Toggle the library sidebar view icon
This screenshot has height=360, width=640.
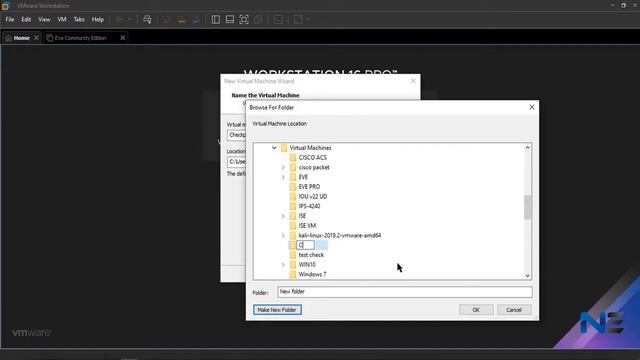click(x=216, y=20)
